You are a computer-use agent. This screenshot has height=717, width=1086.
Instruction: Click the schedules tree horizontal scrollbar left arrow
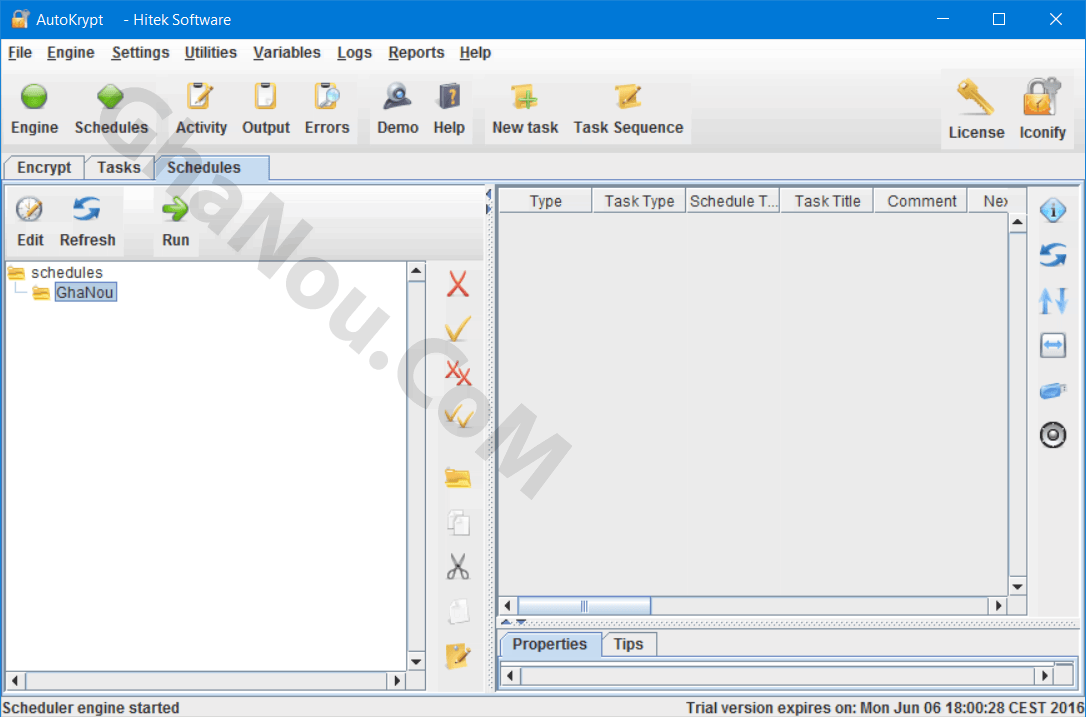tap(15, 680)
